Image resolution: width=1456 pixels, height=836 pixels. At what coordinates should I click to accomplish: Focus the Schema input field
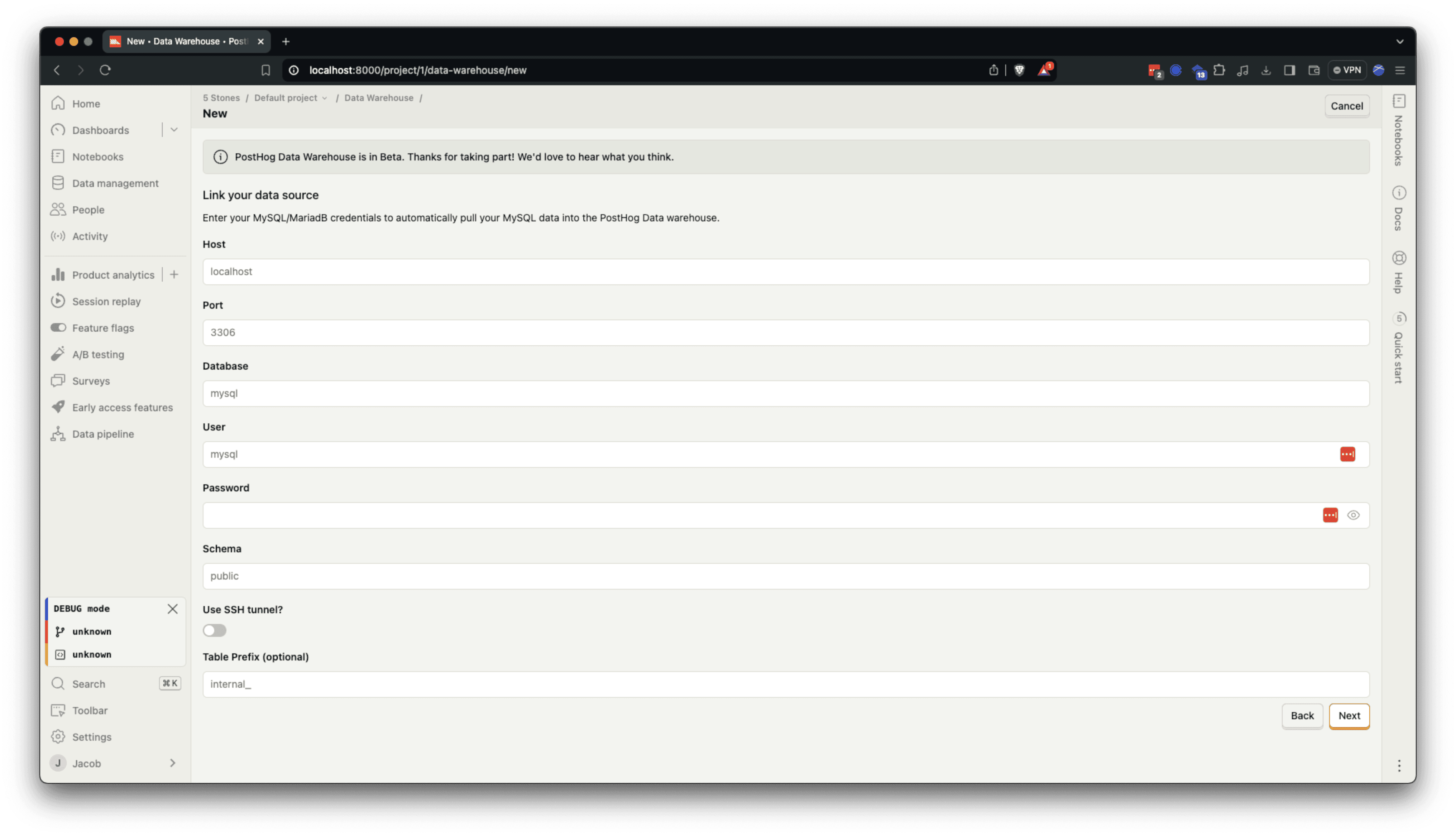click(785, 576)
